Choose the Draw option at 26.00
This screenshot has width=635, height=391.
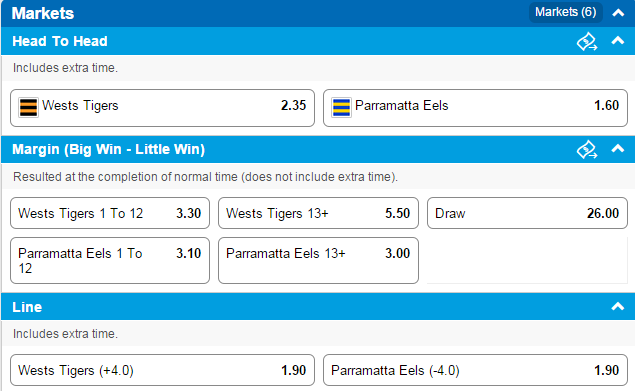coord(527,213)
